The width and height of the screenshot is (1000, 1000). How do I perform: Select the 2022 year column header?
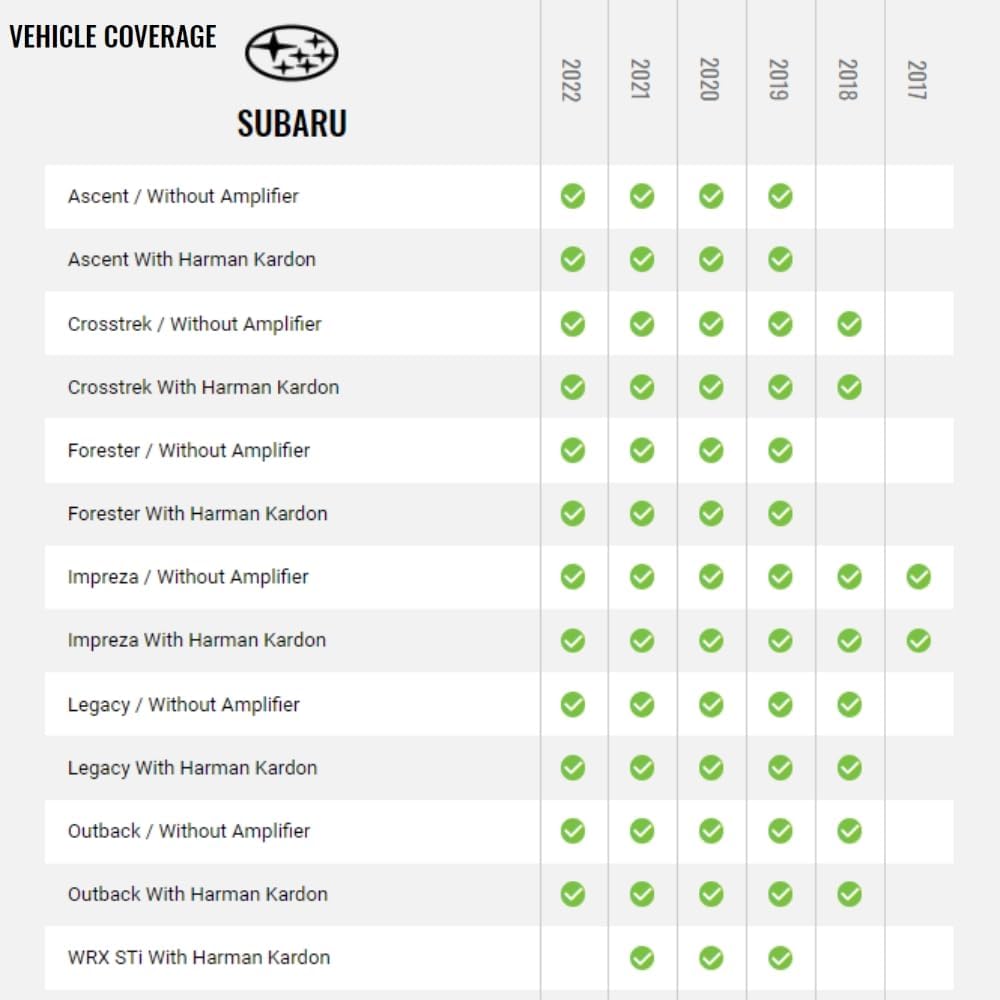click(571, 79)
